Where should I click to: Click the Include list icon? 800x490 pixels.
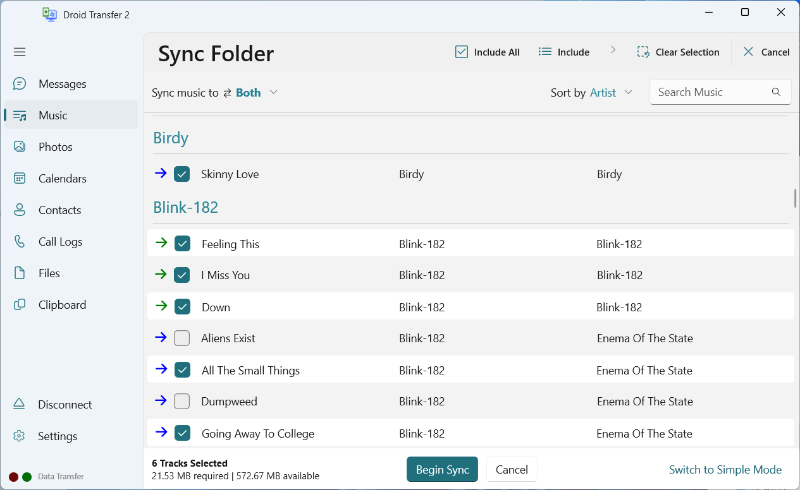coord(545,52)
